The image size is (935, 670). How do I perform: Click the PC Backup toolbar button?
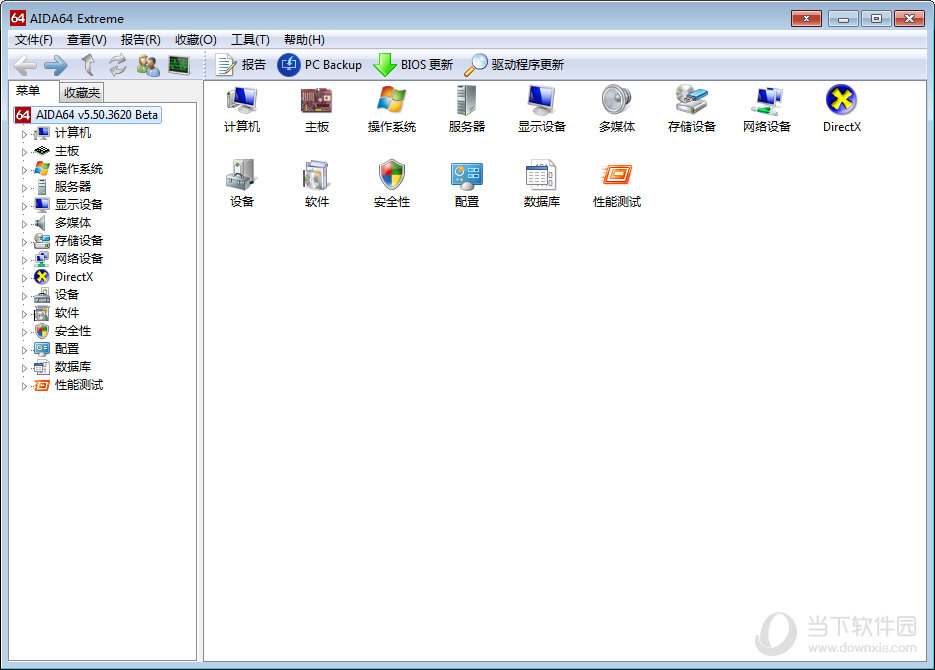320,65
